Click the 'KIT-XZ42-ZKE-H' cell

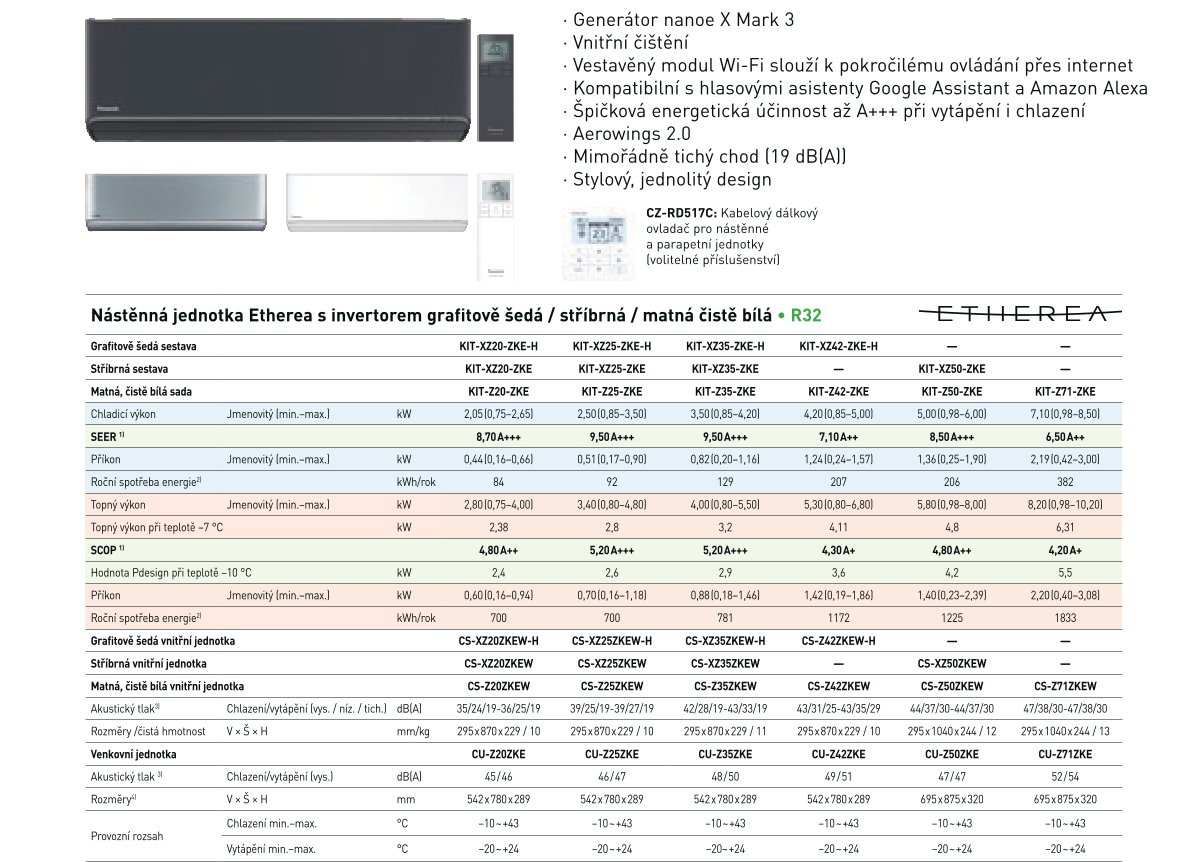tap(839, 346)
